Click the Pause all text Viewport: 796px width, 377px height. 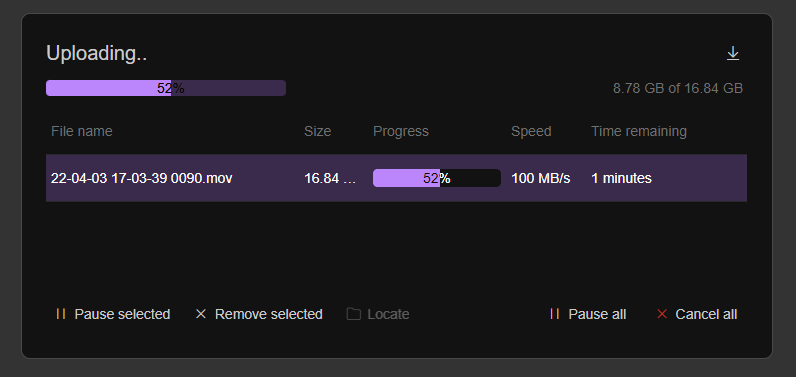[x=597, y=315]
